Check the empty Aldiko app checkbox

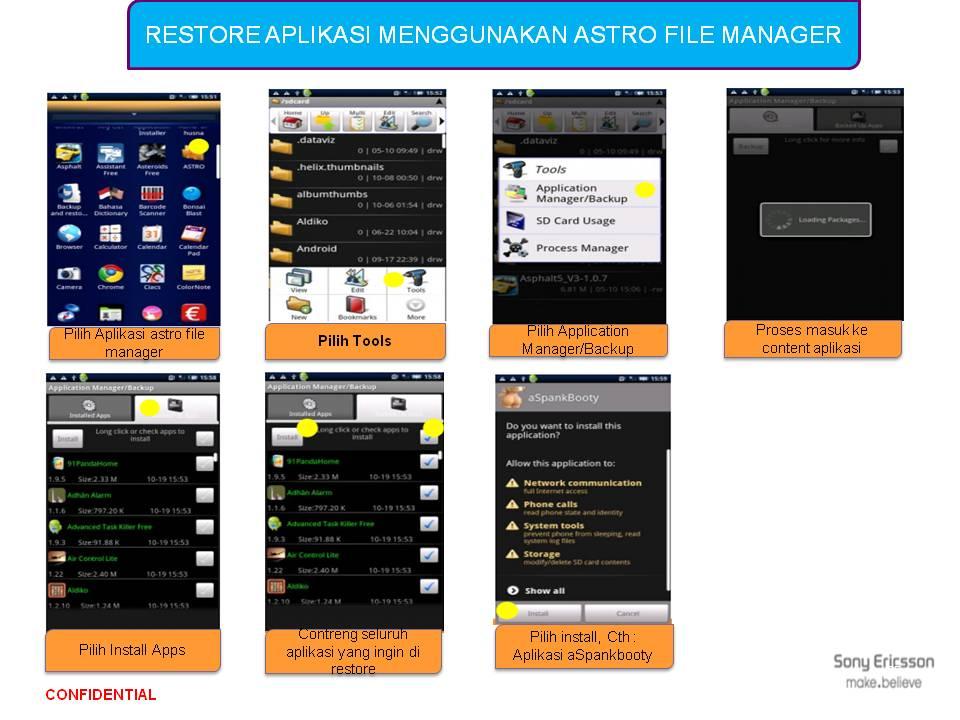(x=204, y=590)
